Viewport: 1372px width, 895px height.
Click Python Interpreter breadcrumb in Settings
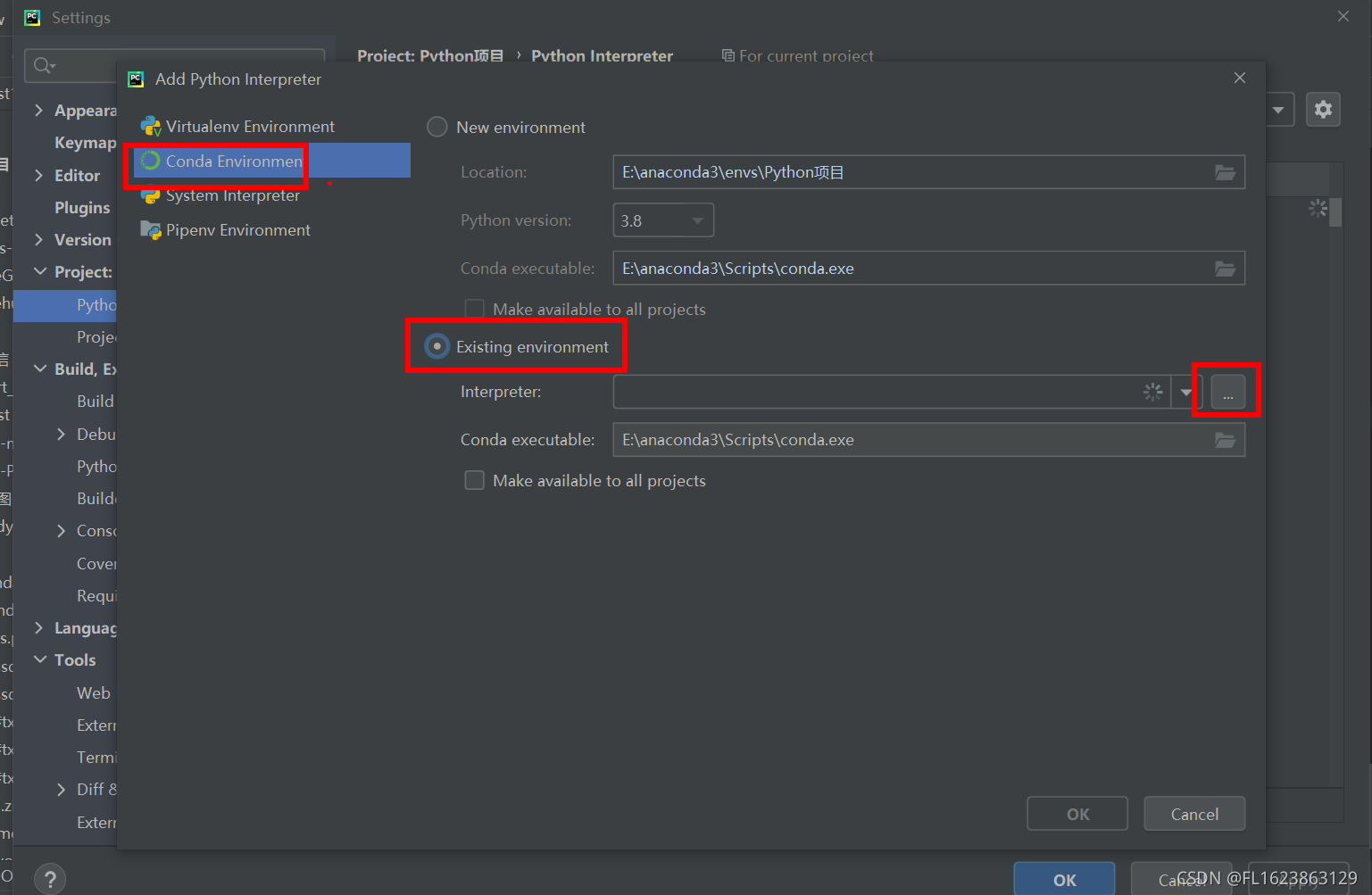click(x=603, y=55)
